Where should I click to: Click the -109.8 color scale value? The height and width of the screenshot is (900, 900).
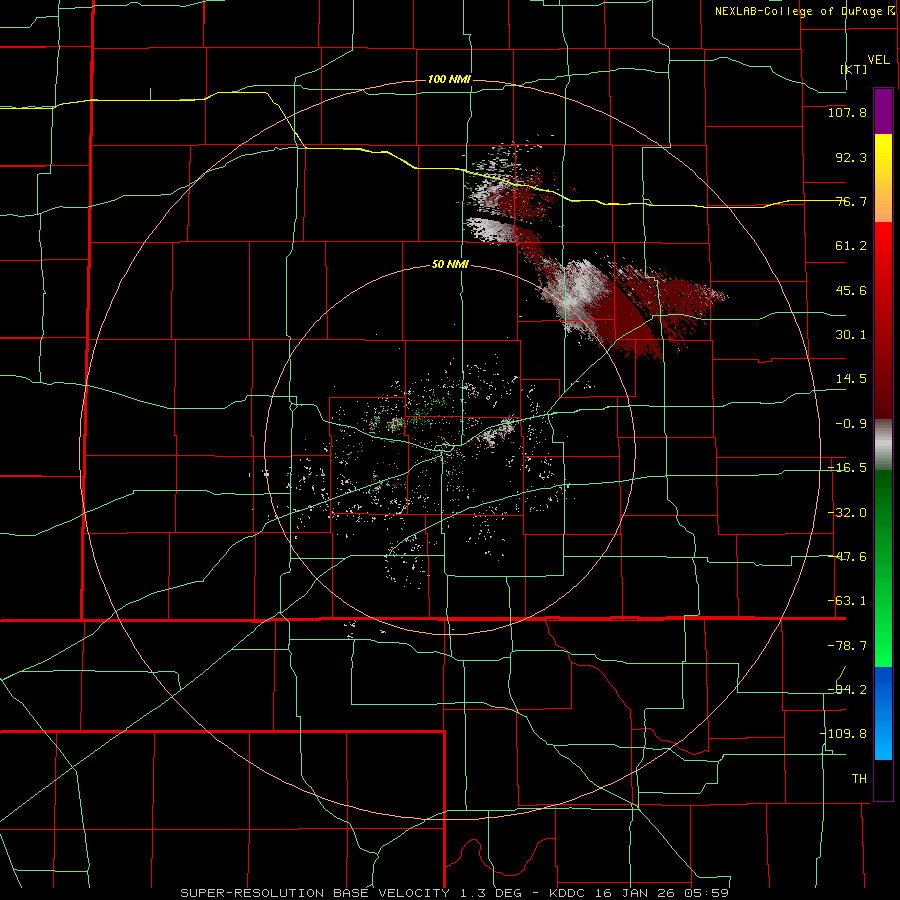point(843,734)
